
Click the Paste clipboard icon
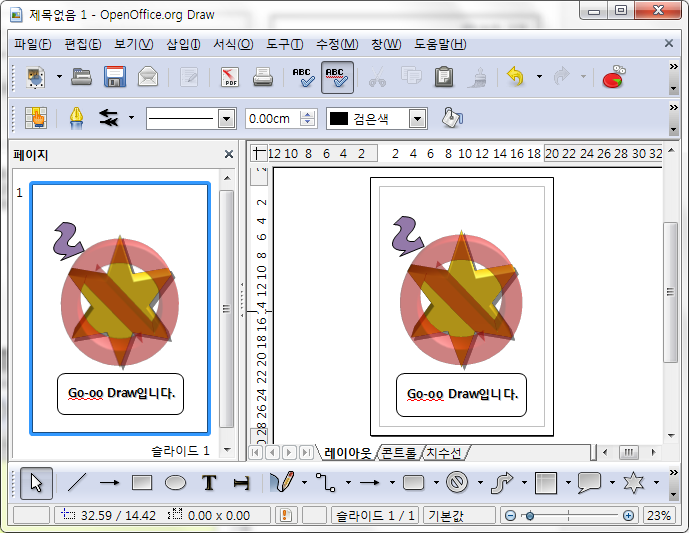point(444,77)
